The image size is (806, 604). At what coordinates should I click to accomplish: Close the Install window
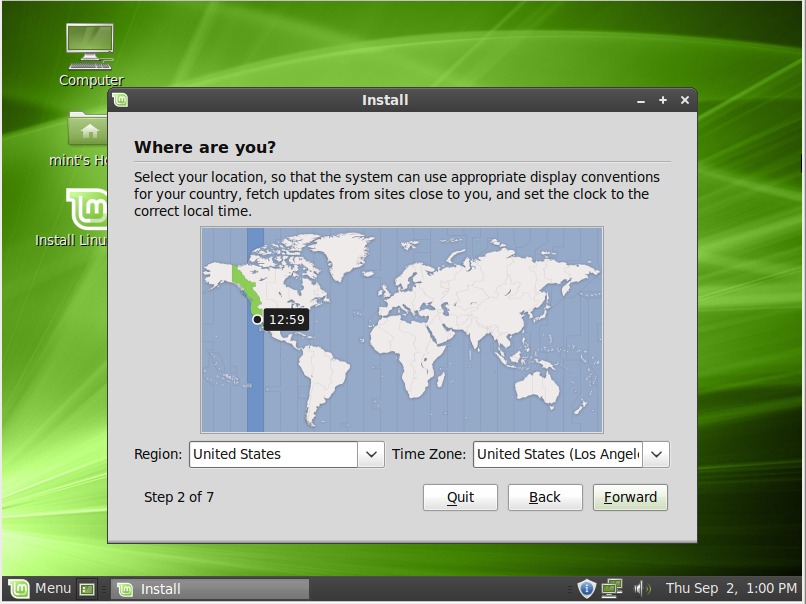tap(685, 100)
